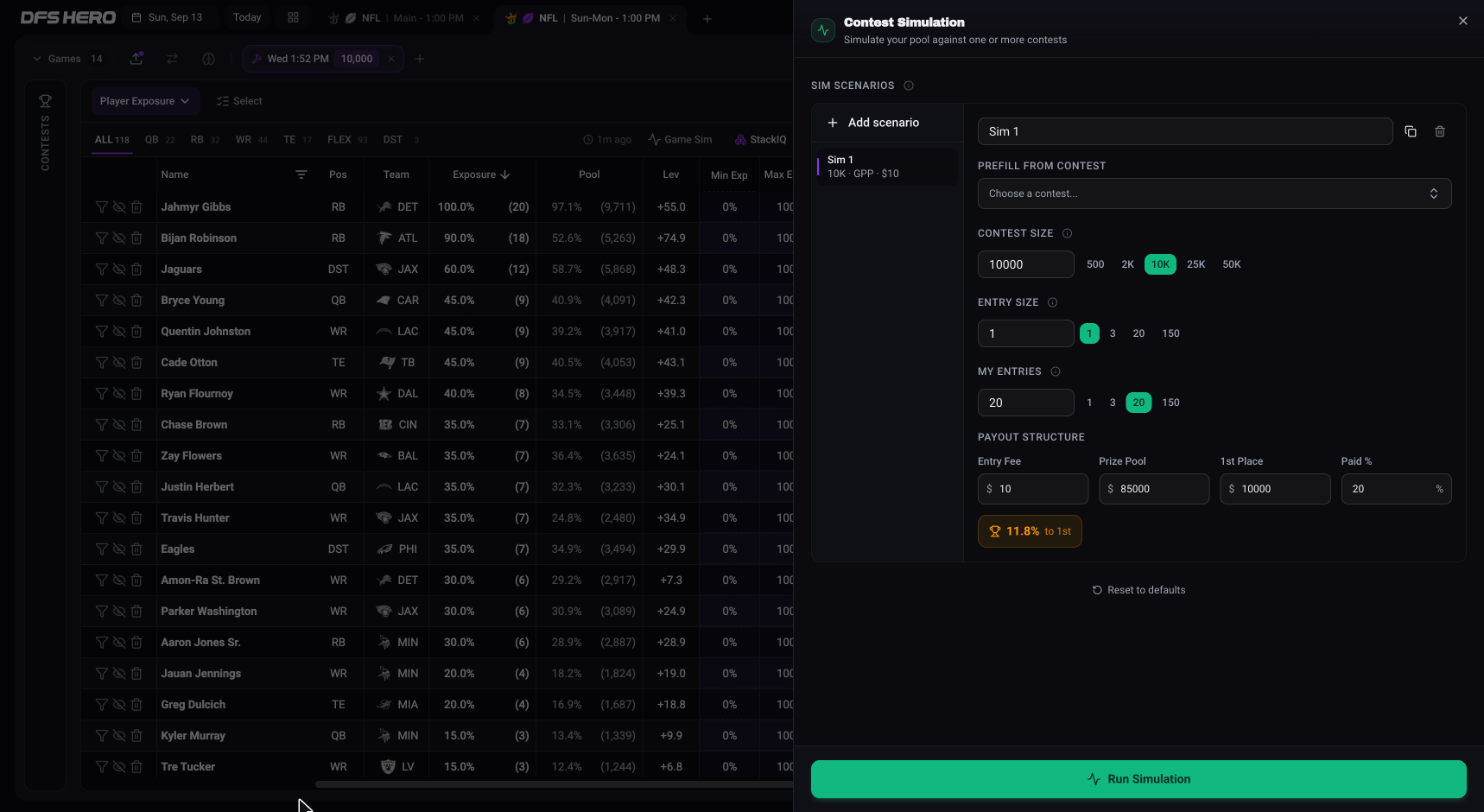Remove the Wed 1:52 PM build chip
Image resolution: width=1484 pixels, height=812 pixels.
pos(391,59)
